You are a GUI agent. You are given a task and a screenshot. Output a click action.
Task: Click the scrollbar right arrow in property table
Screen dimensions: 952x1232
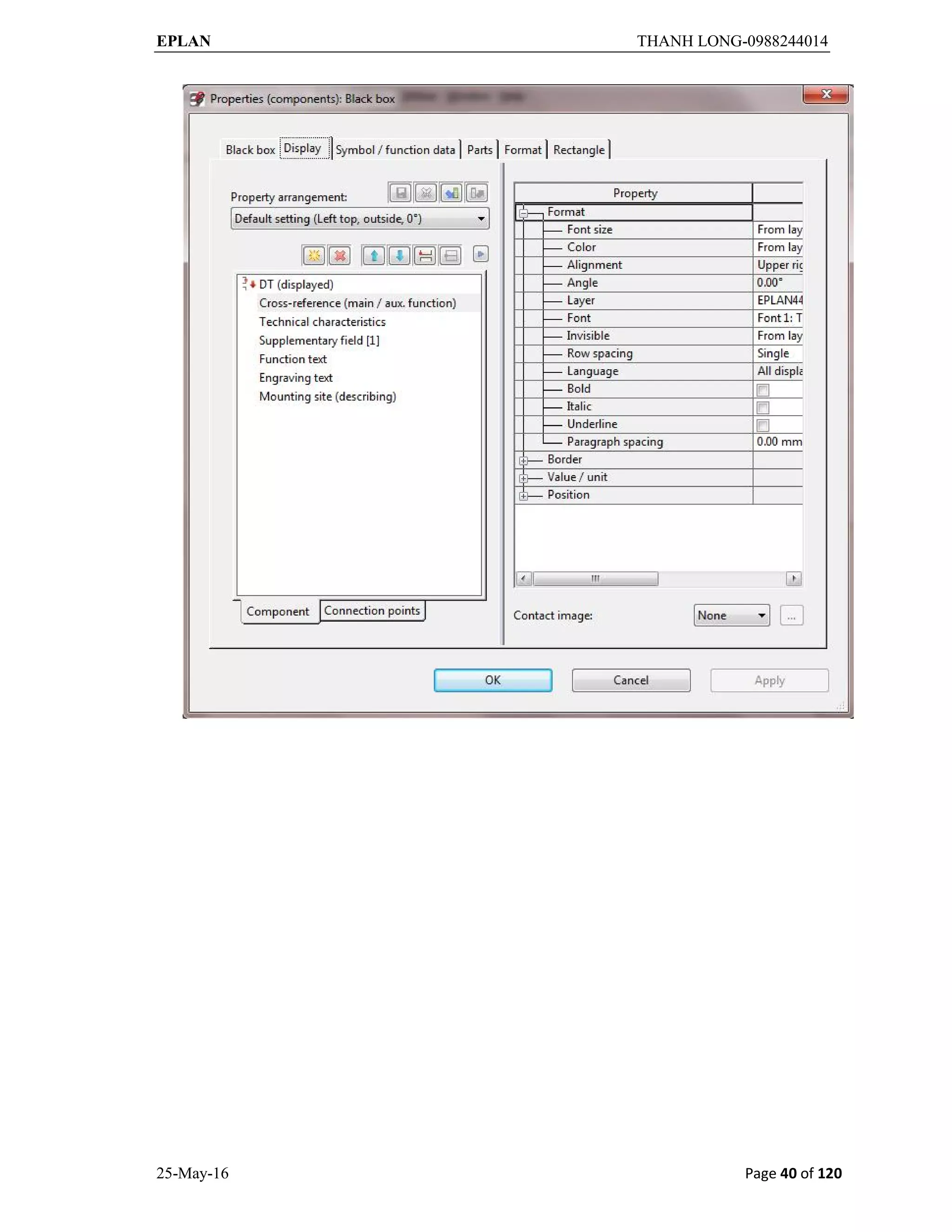click(x=793, y=579)
